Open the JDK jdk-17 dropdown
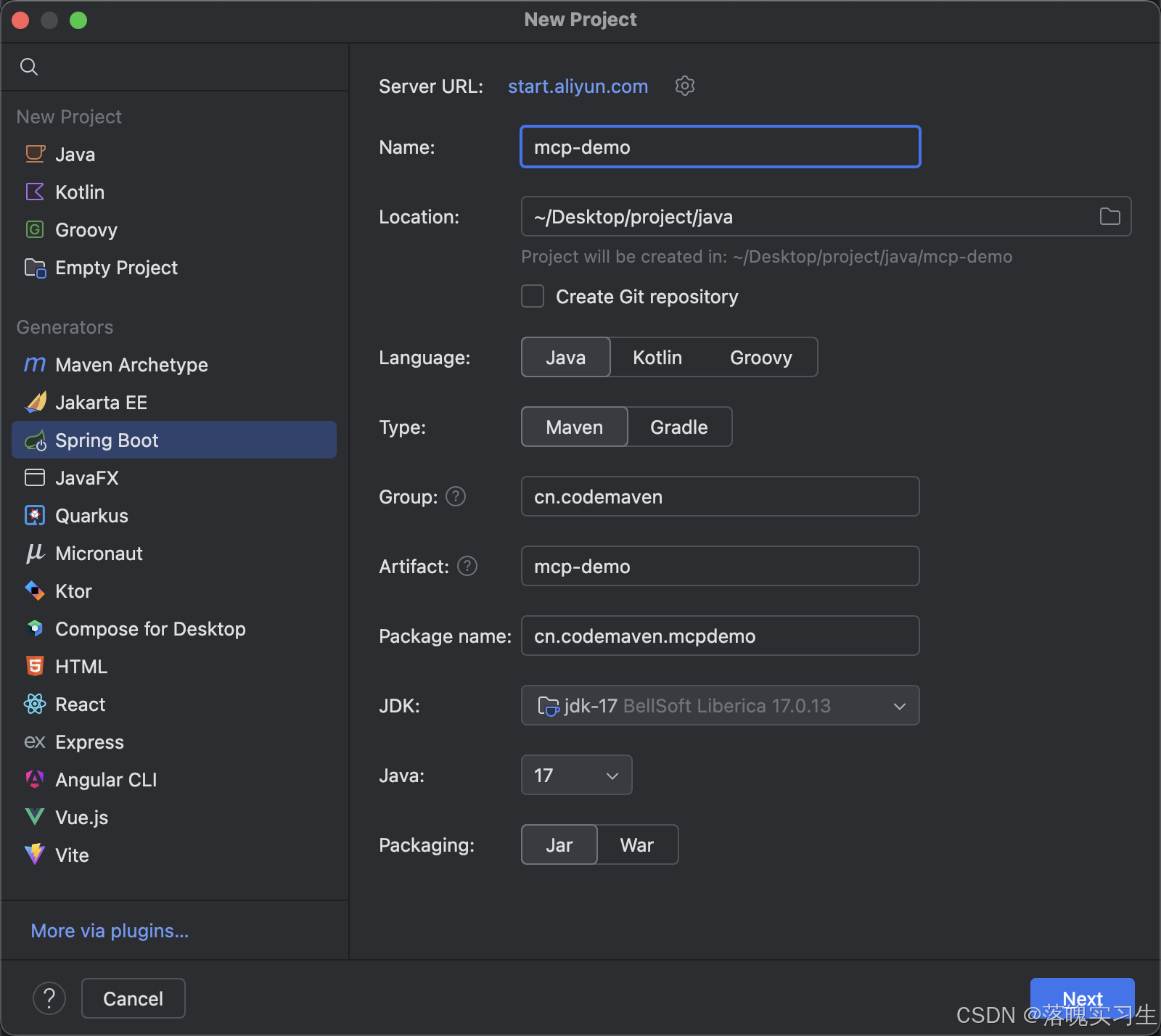 (721, 705)
